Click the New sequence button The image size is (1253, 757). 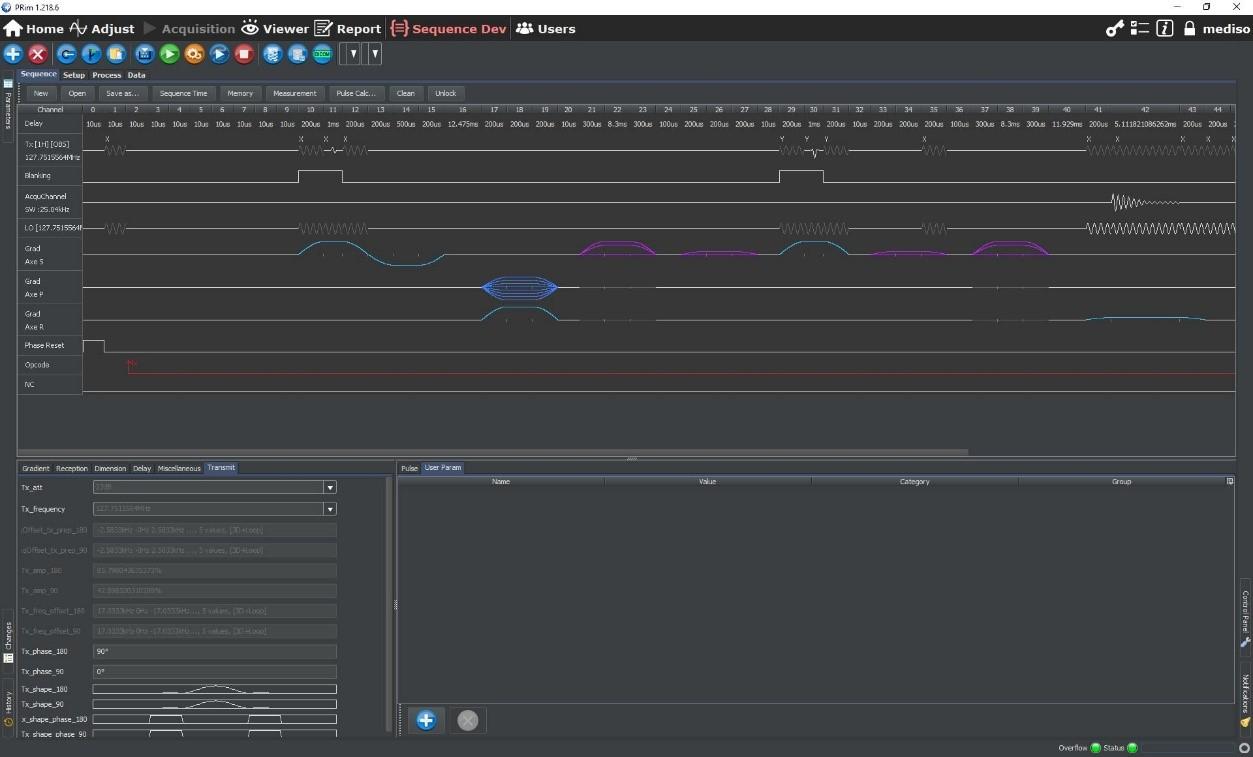(40, 93)
